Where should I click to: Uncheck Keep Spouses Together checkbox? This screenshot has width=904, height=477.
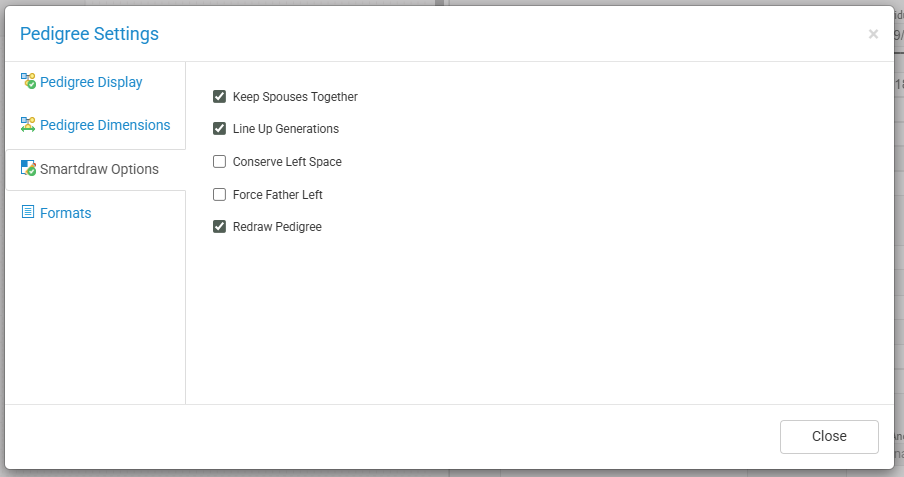(x=220, y=97)
